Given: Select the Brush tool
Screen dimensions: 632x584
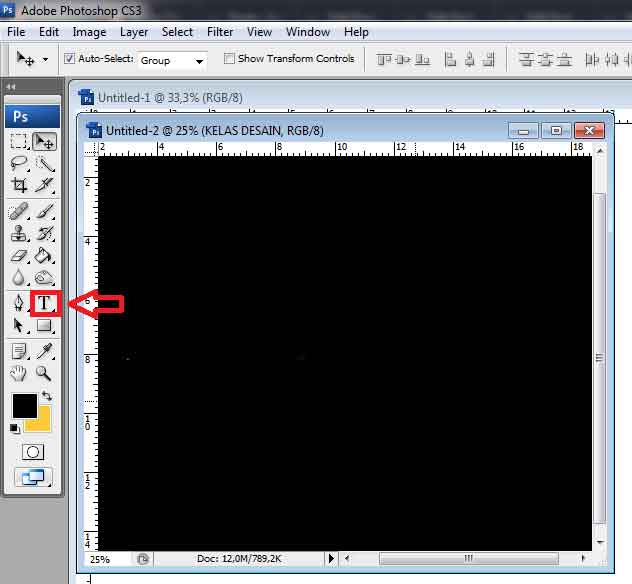Looking at the screenshot, I should click(44, 211).
